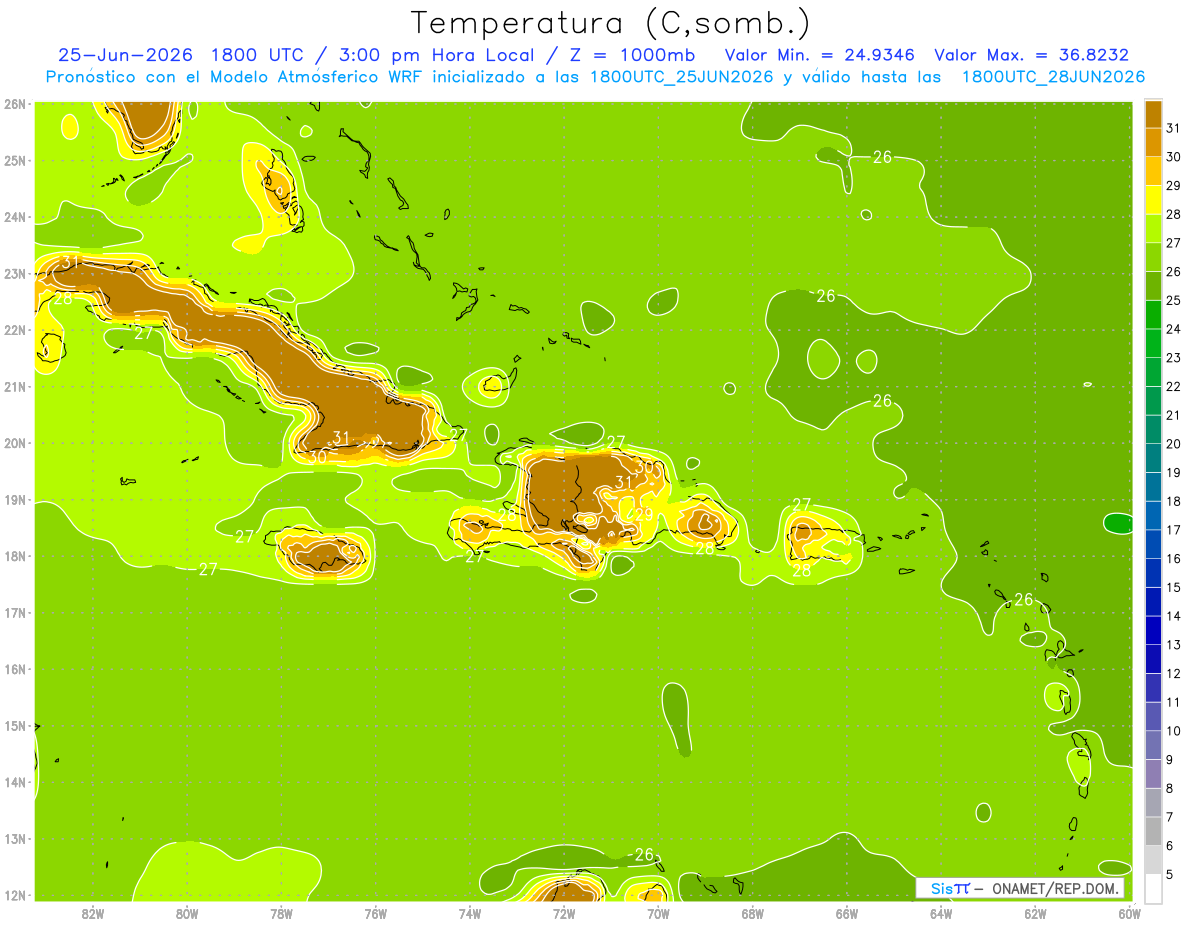The height and width of the screenshot is (927, 1200).
Task: Click the '64W' longitude axis label
Action: pos(941,913)
